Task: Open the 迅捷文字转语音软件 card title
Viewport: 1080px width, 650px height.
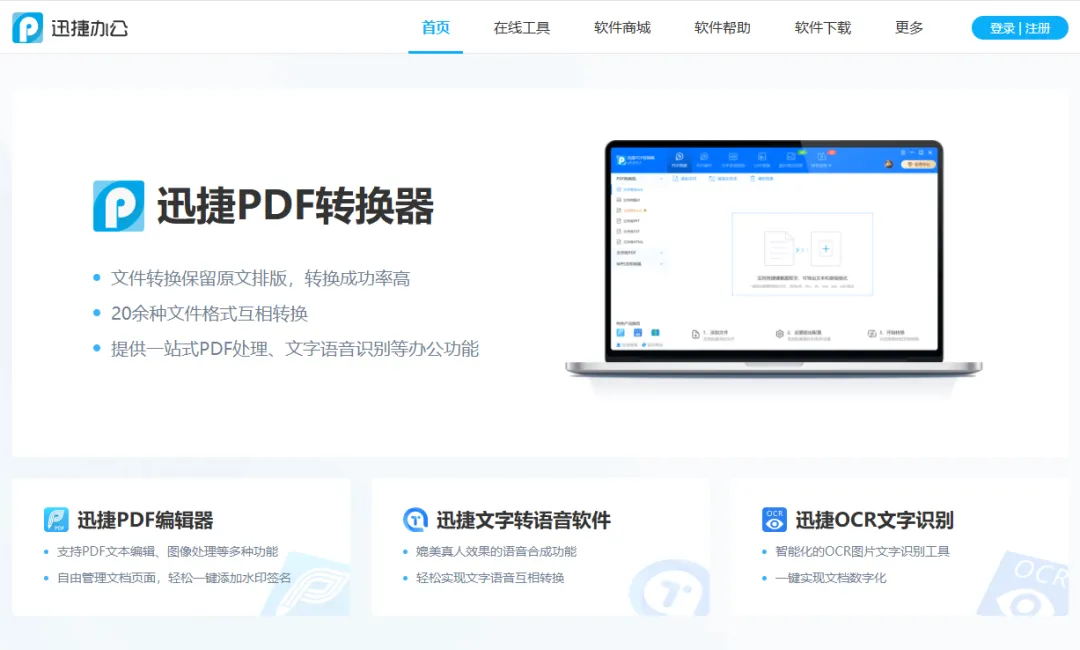Action: [x=523, y=520]
